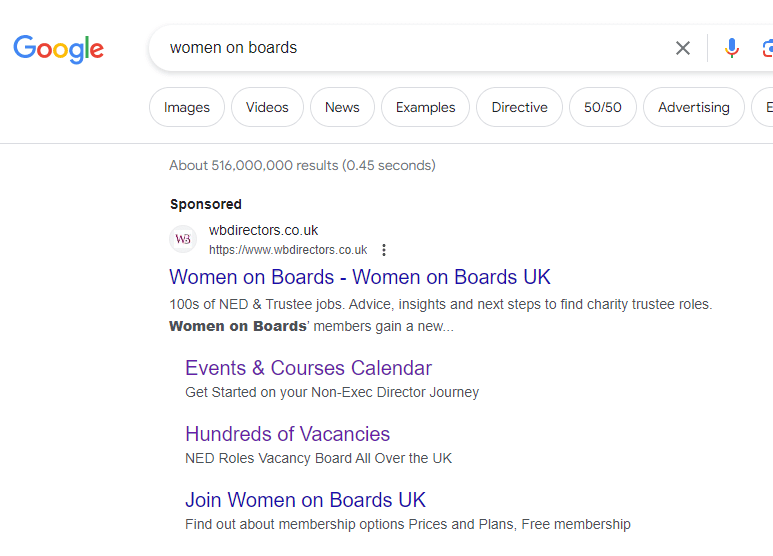Select the Images filter chip

(187, 107)
